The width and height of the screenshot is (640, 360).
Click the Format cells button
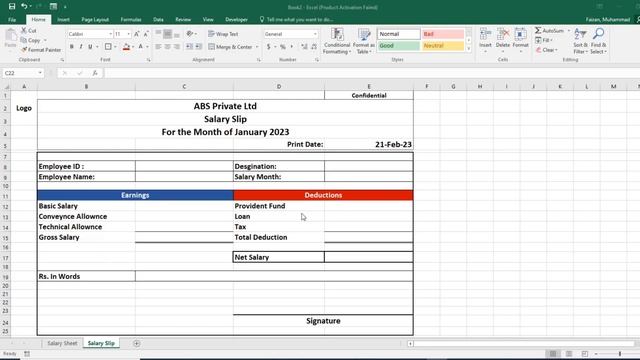coord(520,40)
